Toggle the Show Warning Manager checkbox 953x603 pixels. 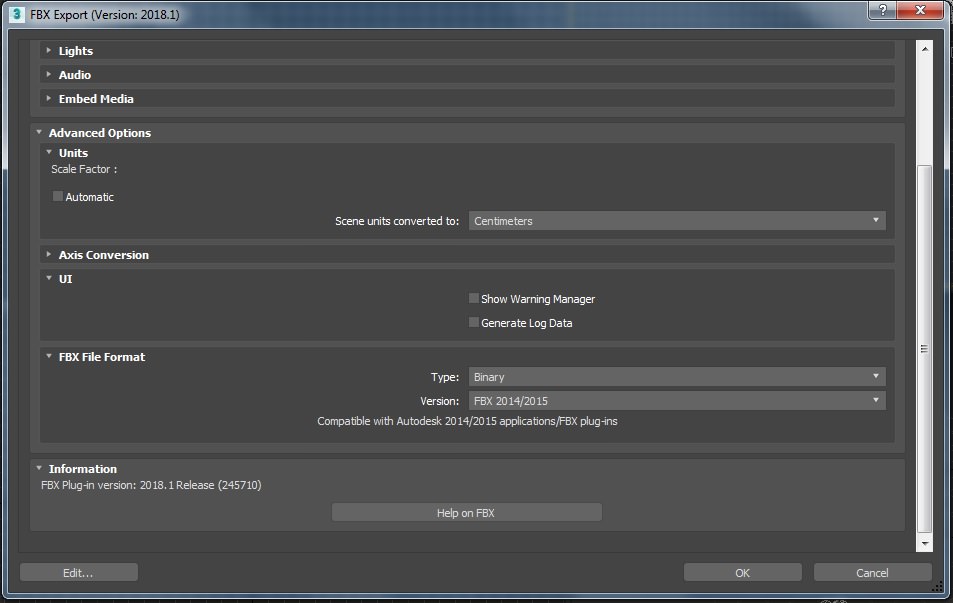click(x=474, y=299)
